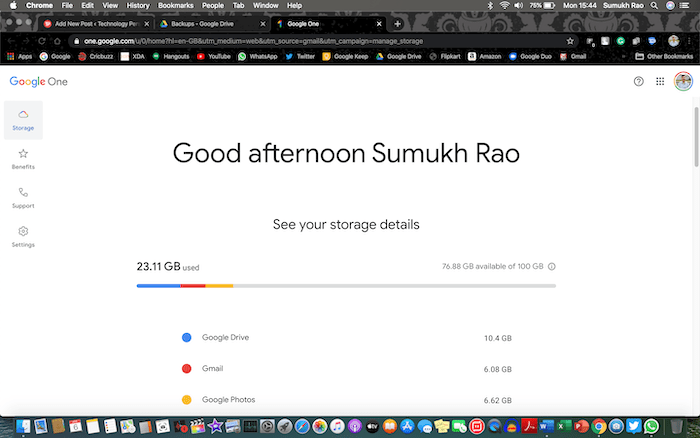This screenshot has width=700, height=438.
Task: Open Chrome's three-dot menu
Action: 689,41
